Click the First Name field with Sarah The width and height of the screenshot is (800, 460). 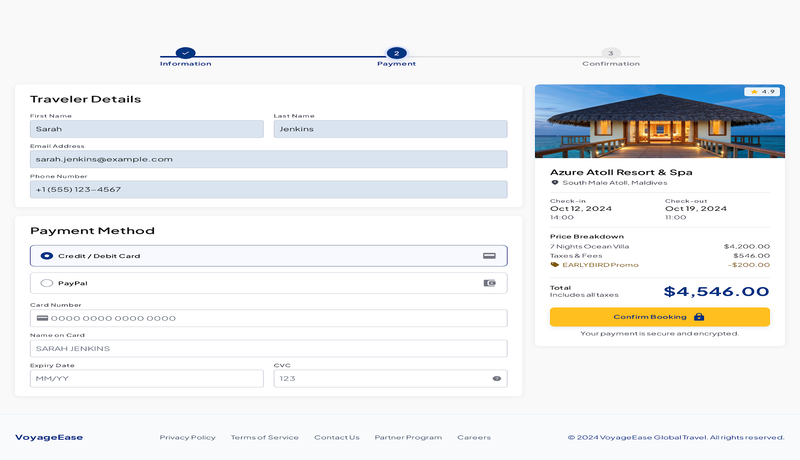147,129
